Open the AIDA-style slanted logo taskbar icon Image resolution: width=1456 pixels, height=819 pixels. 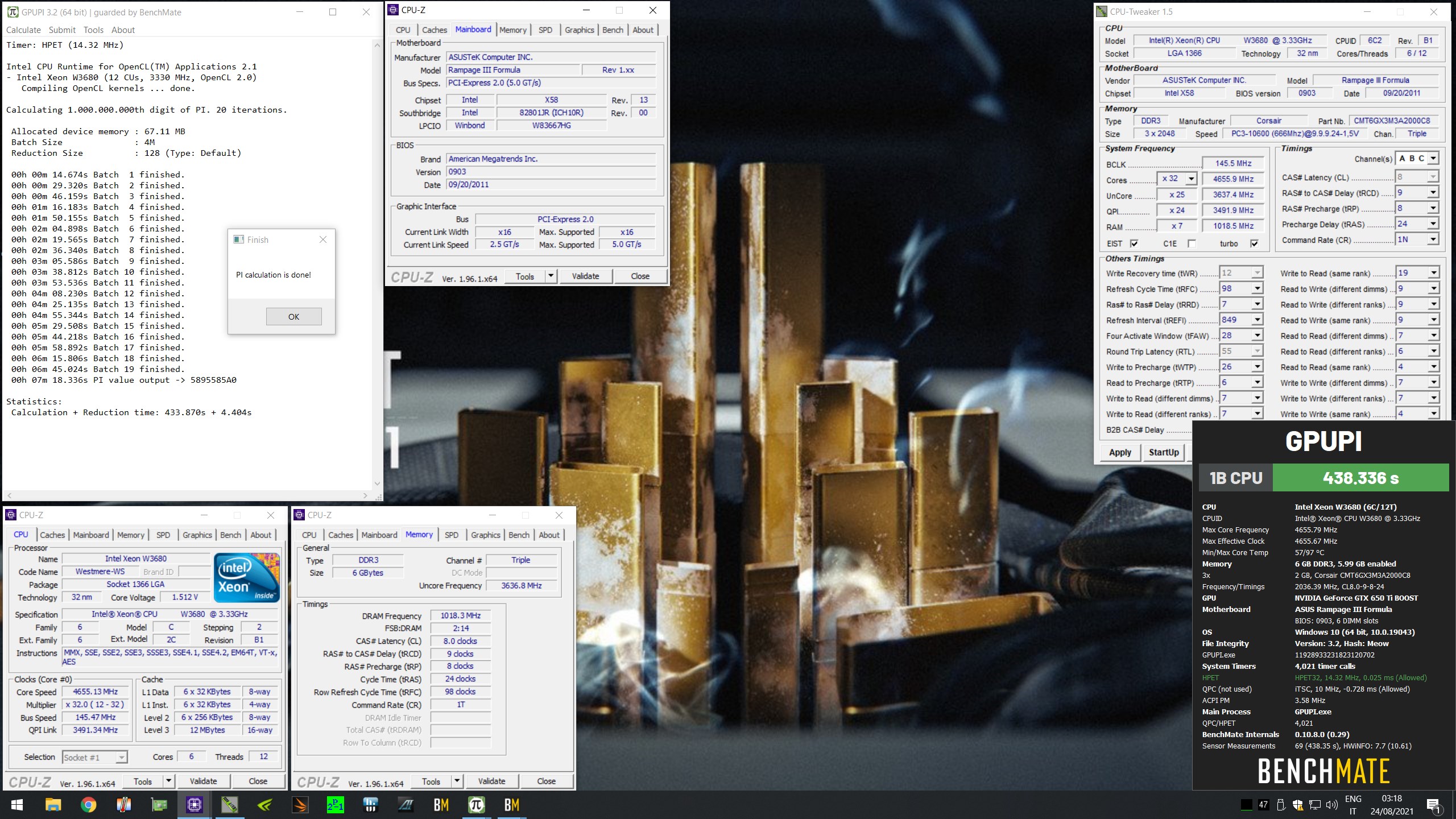(406, 805)
